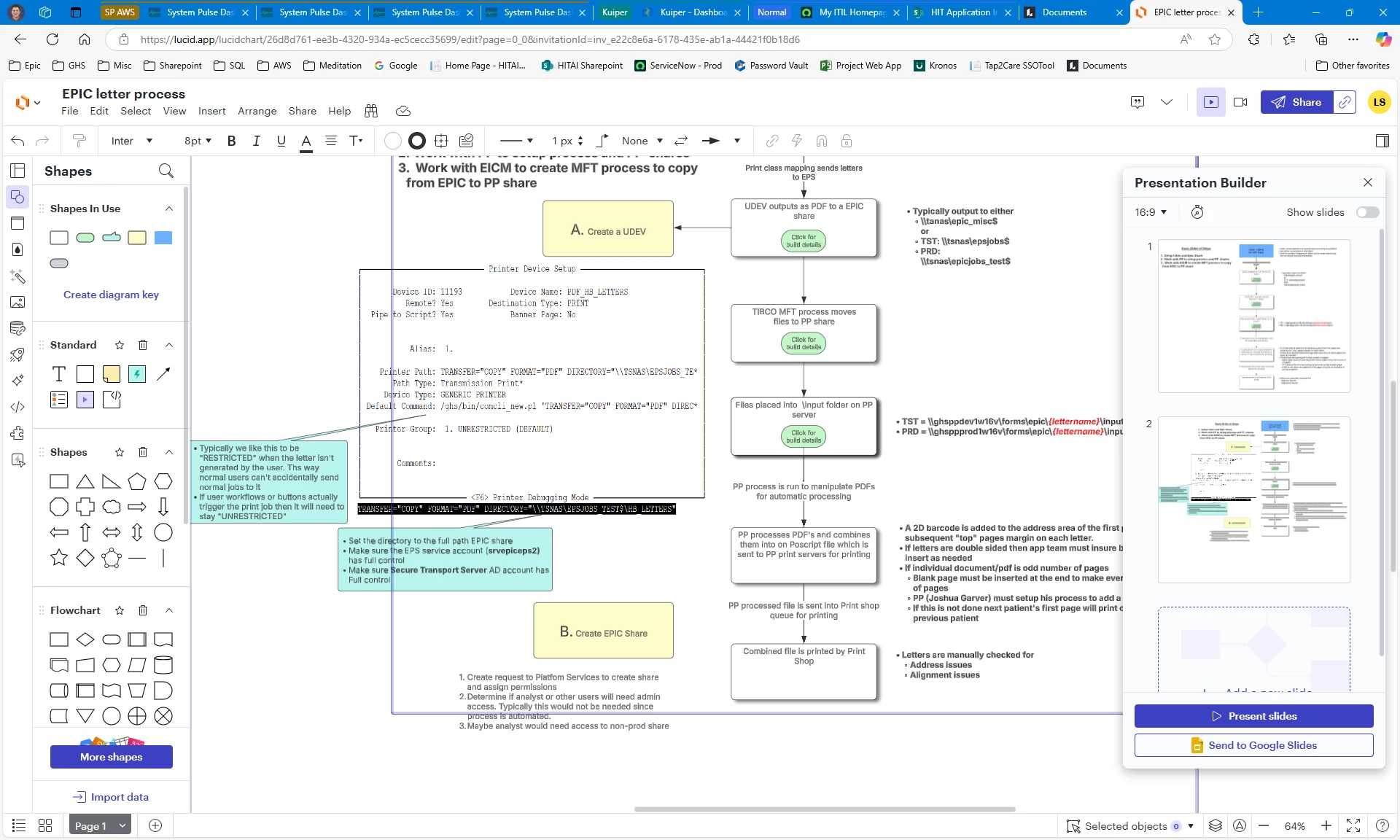Open the line style dropdown
Screen dimensions: 1400x840
pyautogui.click(x=516, y=141)
